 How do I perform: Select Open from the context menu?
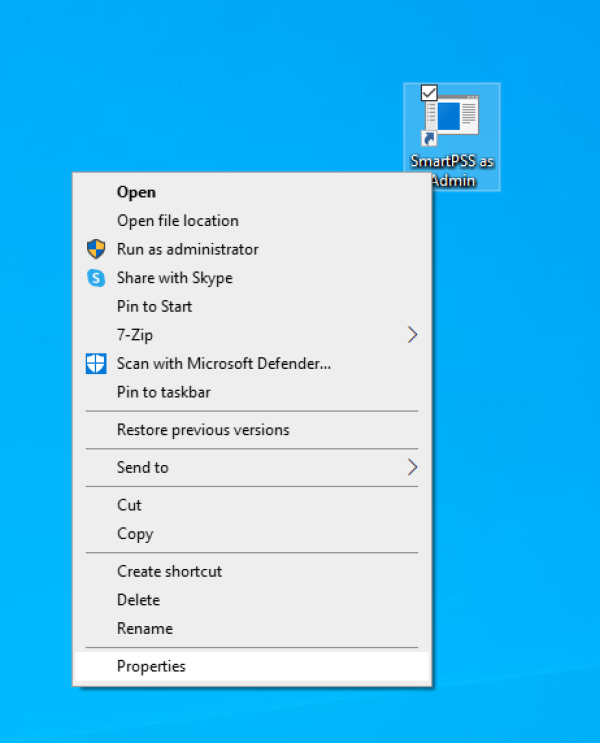[136, 192]
